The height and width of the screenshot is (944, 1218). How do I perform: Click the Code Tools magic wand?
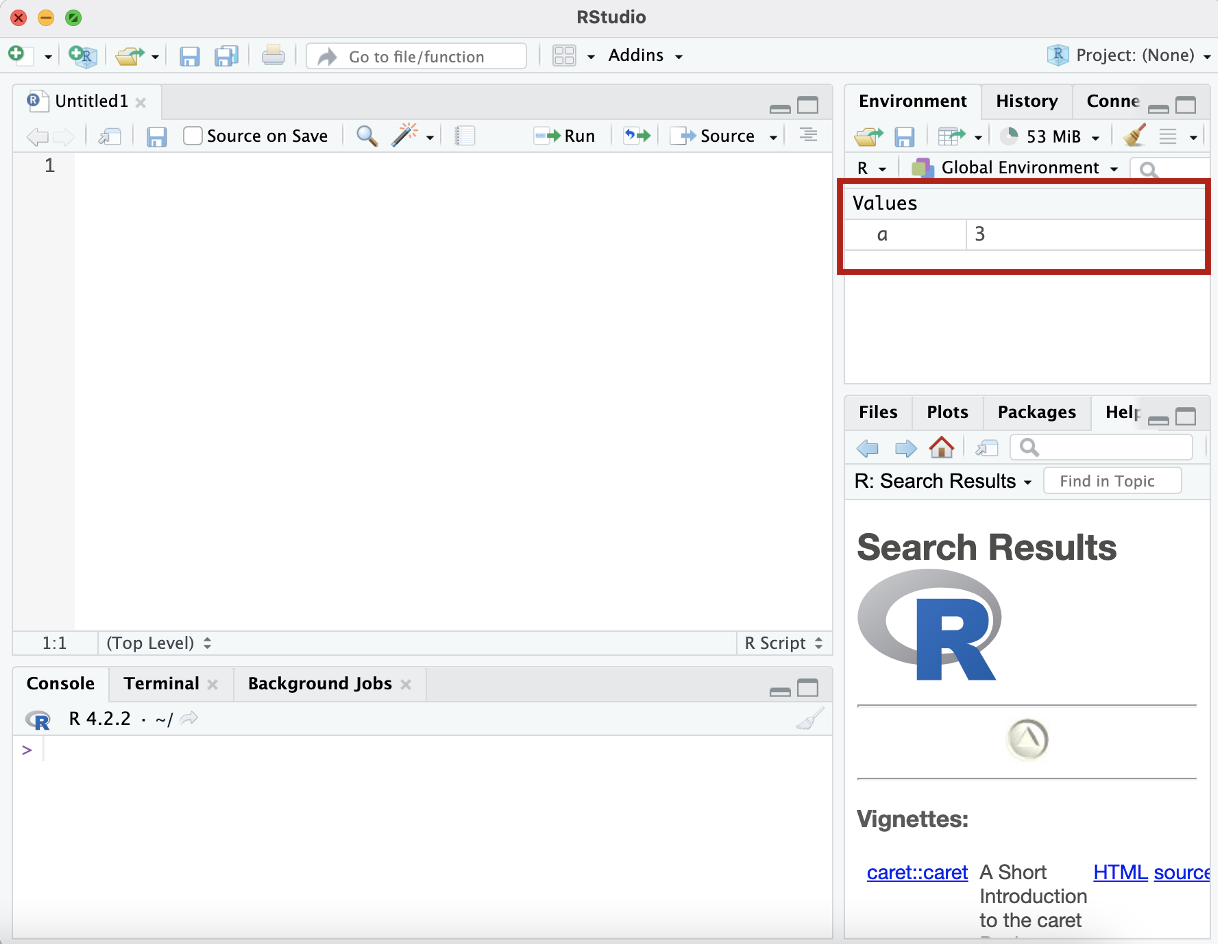pyautogui.click(x=404, y=136)
